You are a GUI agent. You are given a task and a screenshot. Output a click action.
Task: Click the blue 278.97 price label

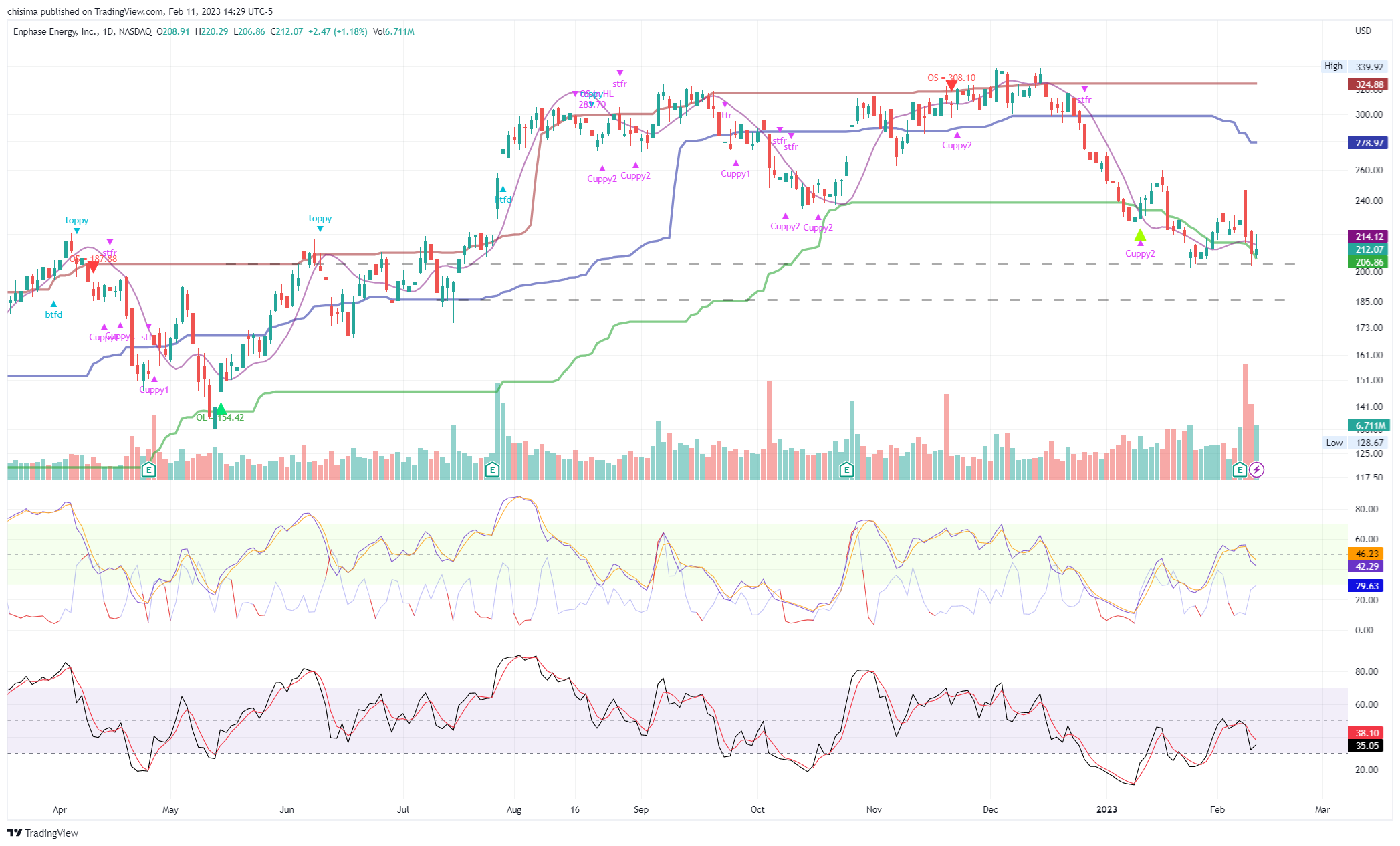click(x=1368, y=143)
